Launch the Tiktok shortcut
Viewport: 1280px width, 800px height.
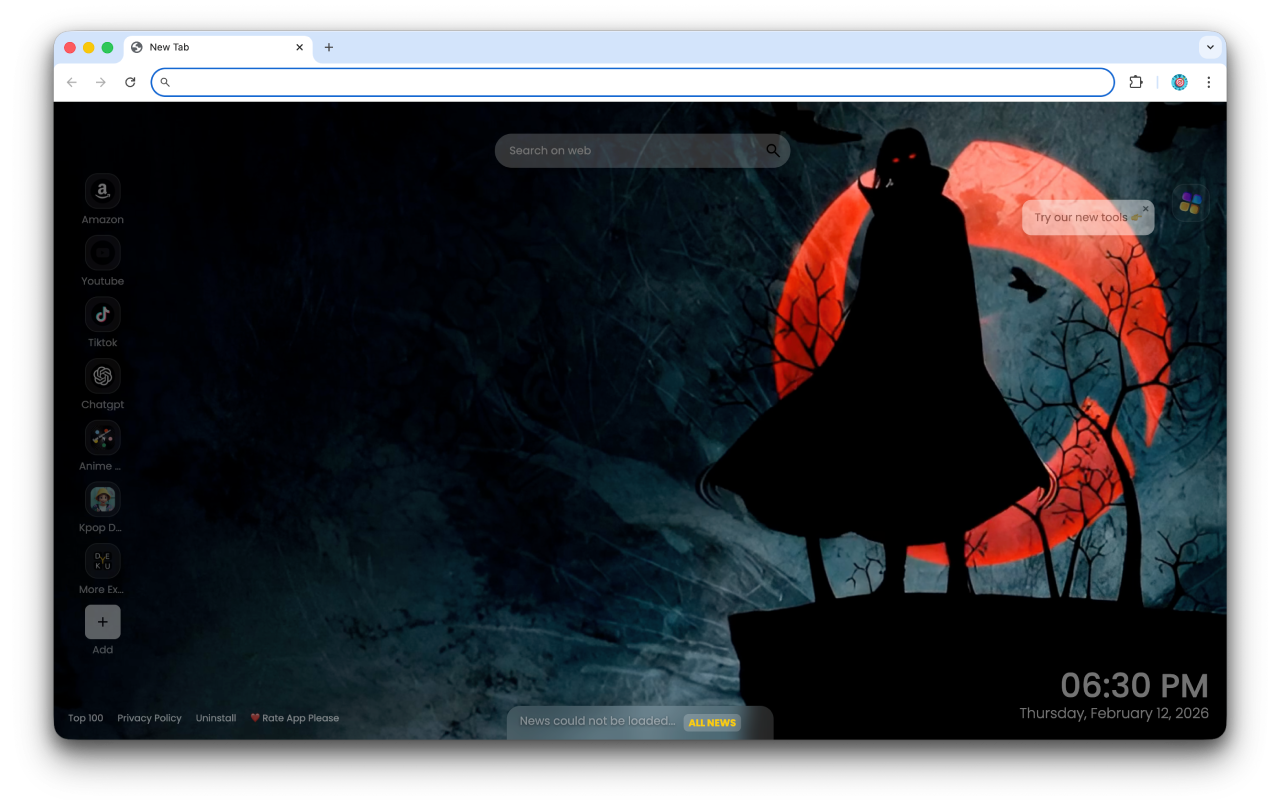point(102,314)
